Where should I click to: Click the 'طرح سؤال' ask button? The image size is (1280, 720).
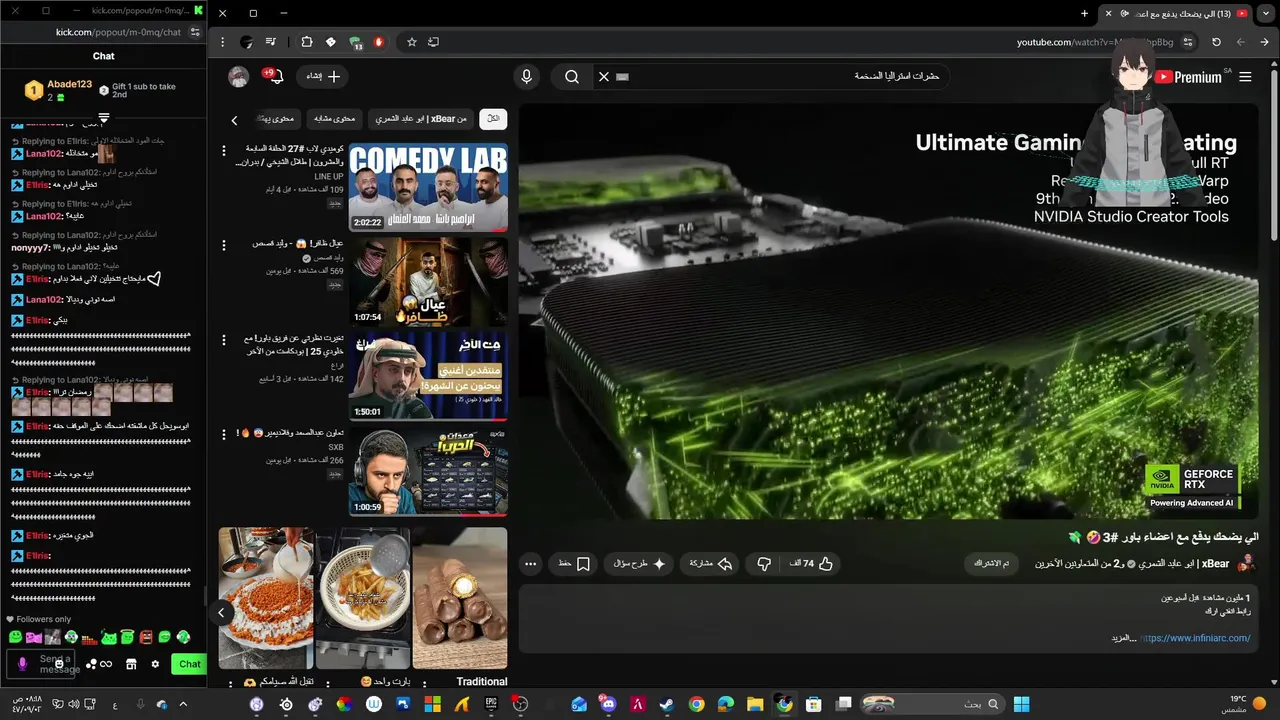(x=639, y=564)
